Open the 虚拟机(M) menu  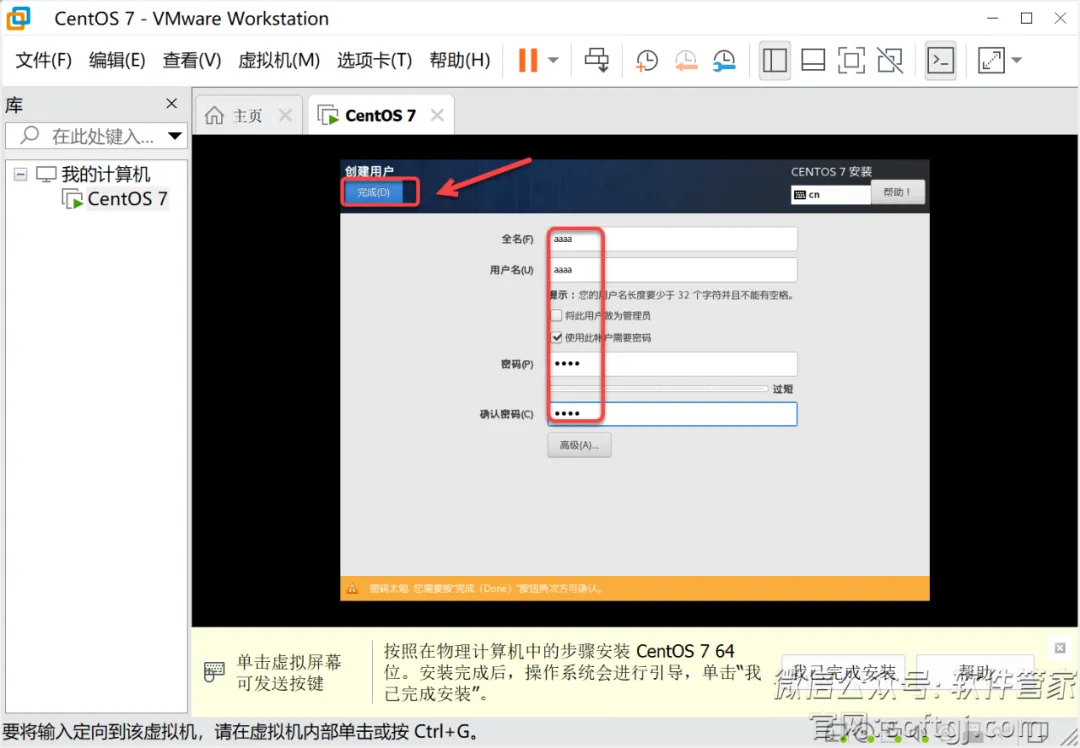click(x=279, y=61)
